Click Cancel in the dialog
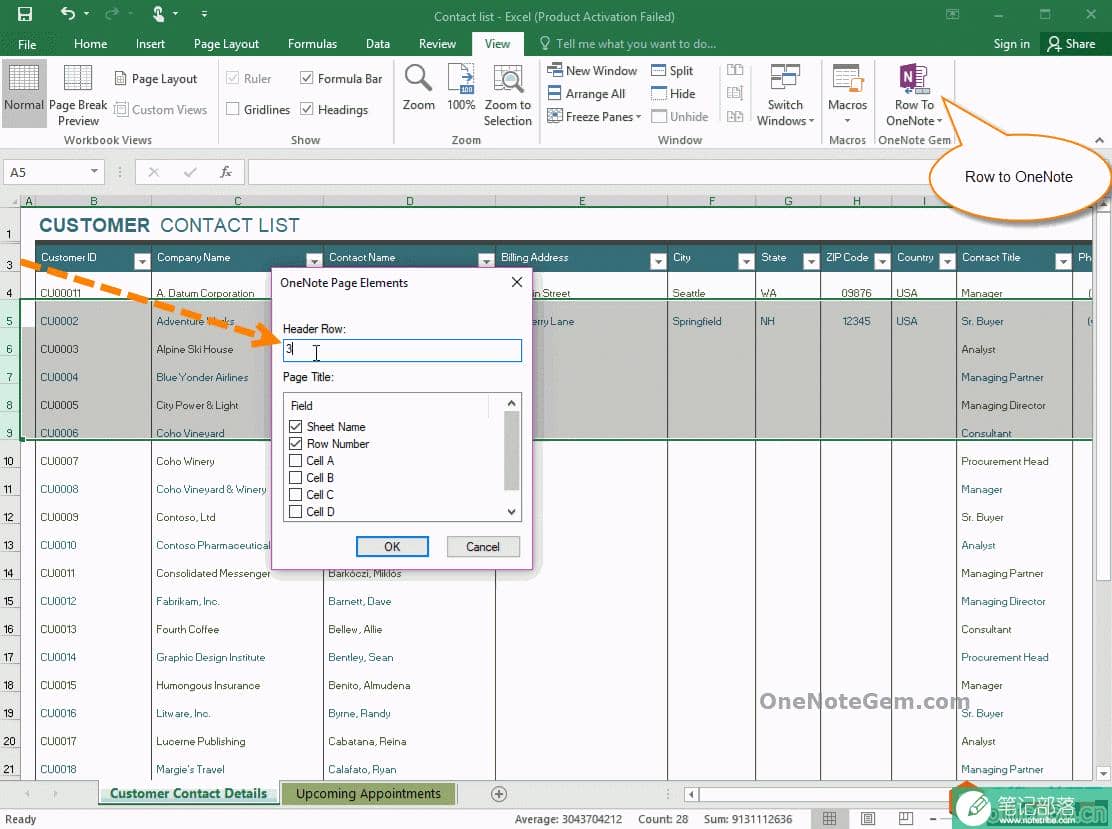The width and height of the screenshot is (1112, 829). click(x=483, y=547)
